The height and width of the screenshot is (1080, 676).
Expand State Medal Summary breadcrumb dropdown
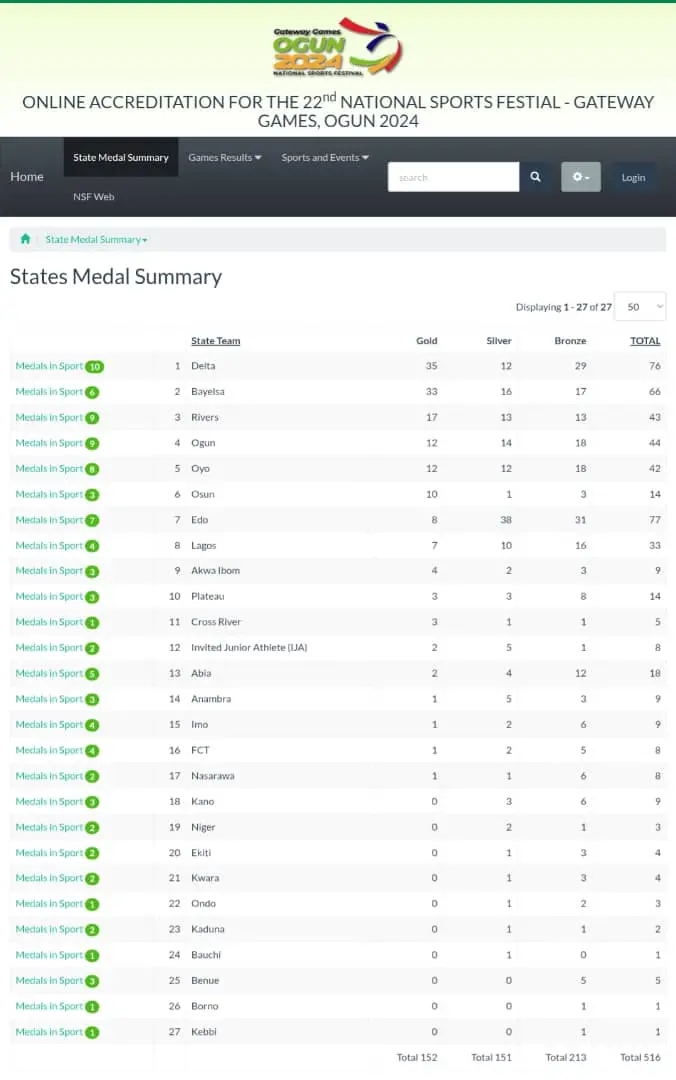click(x=96, y=240)
